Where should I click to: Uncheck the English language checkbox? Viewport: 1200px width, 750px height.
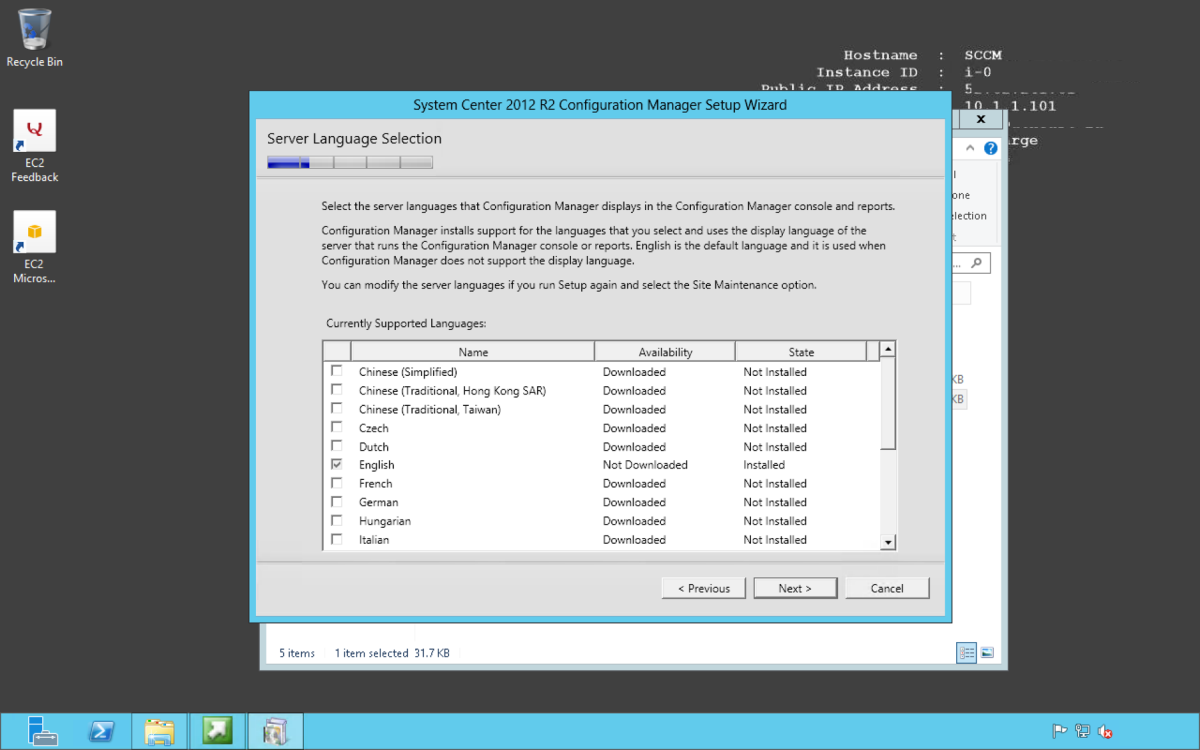click(336, 464)
